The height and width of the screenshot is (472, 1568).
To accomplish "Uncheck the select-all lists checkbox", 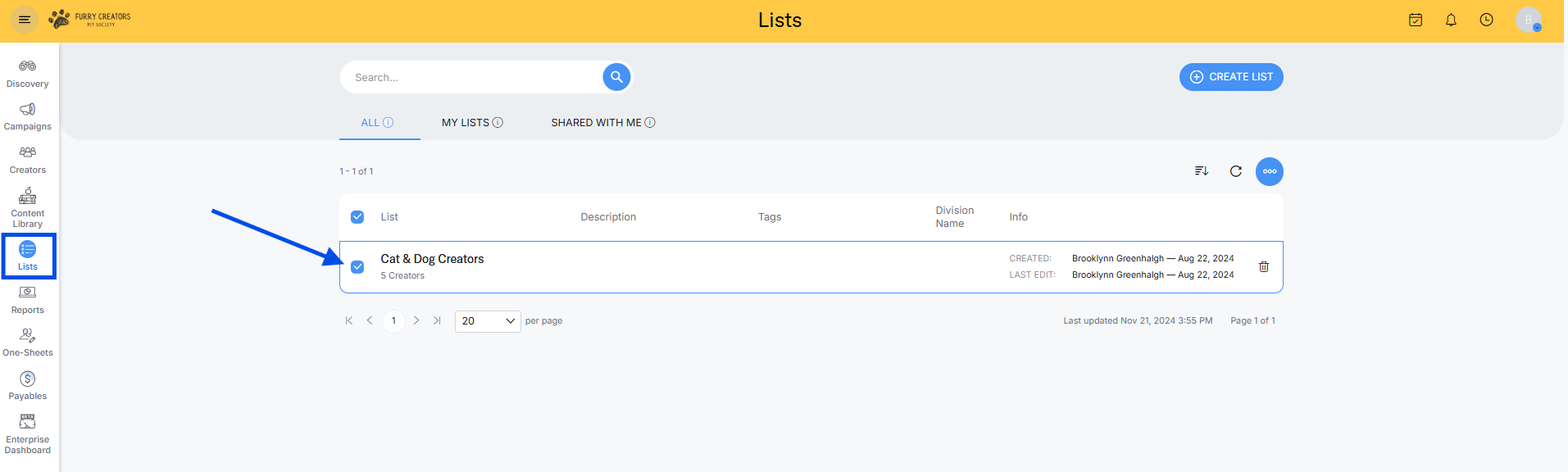I will point(357,217).
